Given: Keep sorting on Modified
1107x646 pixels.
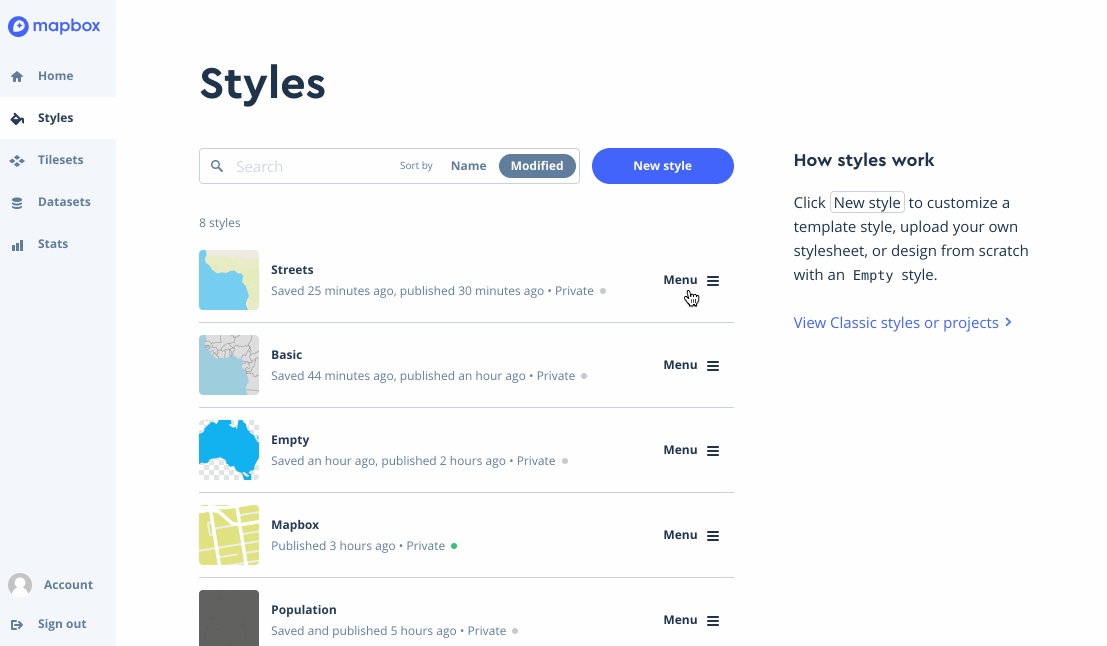Looking at the screenshot, I should pos(537,165).
